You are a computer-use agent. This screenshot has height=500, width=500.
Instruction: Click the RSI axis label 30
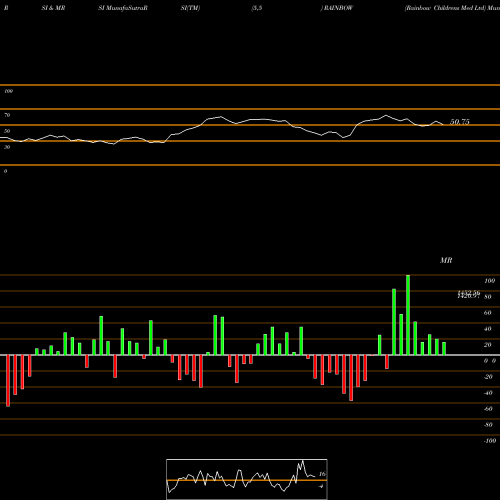coord(7,147)
